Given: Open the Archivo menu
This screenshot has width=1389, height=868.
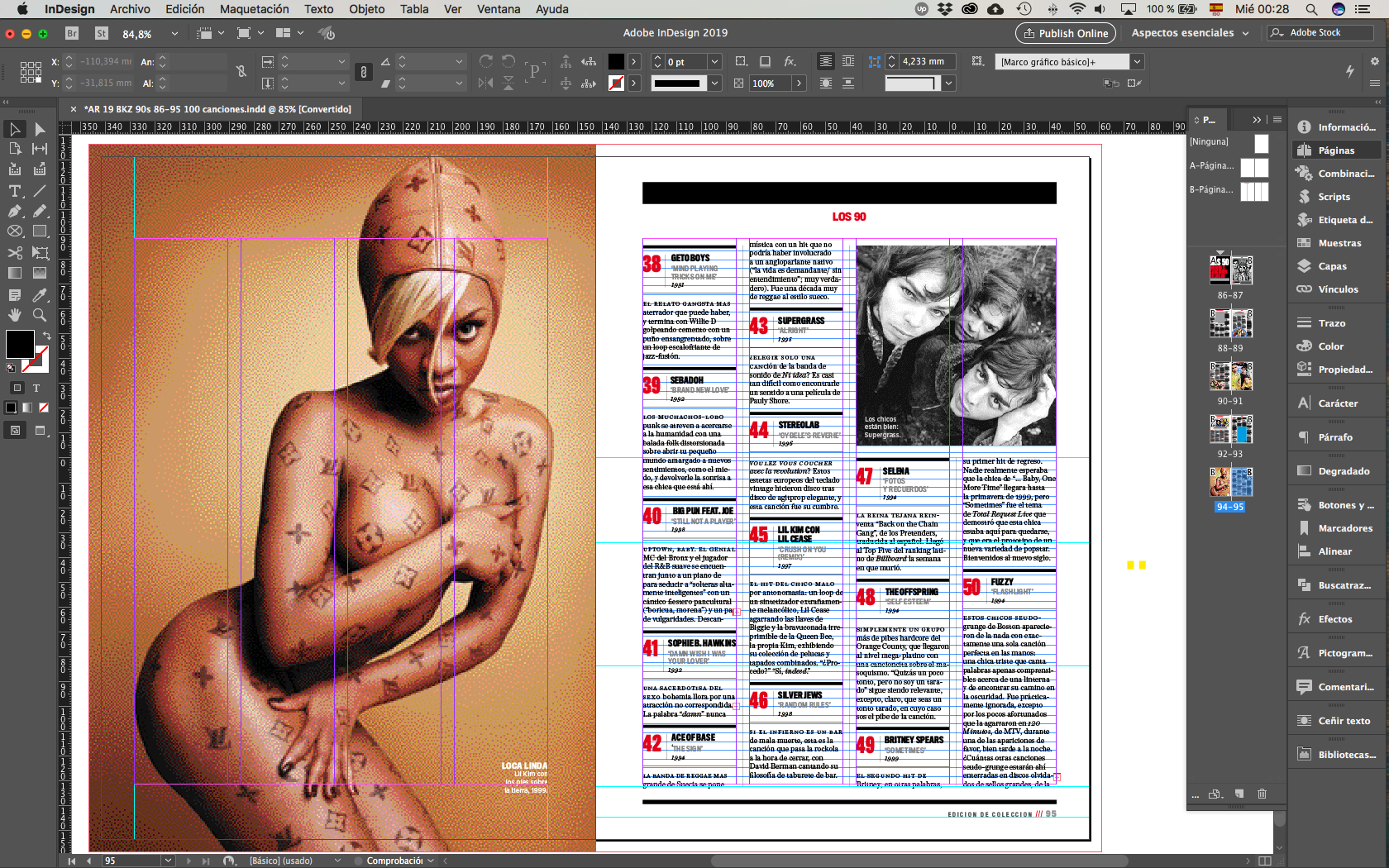Looking at the screenshot, I should (x=130, y=9).
